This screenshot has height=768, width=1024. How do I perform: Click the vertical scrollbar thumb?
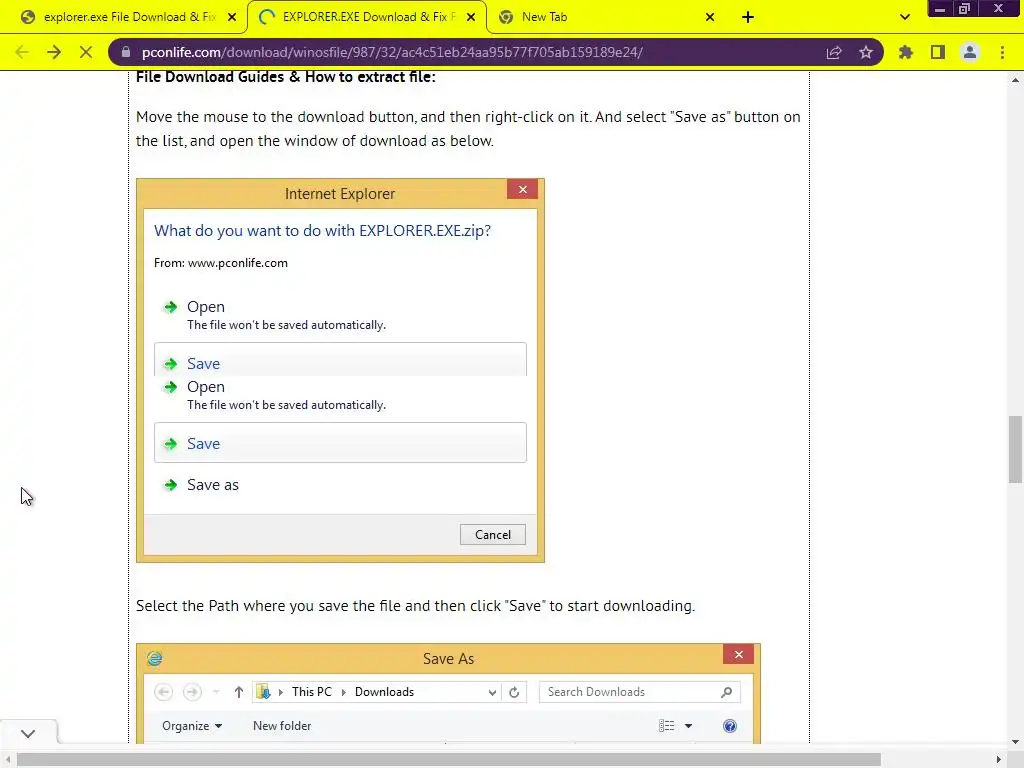coord(1015,449)
